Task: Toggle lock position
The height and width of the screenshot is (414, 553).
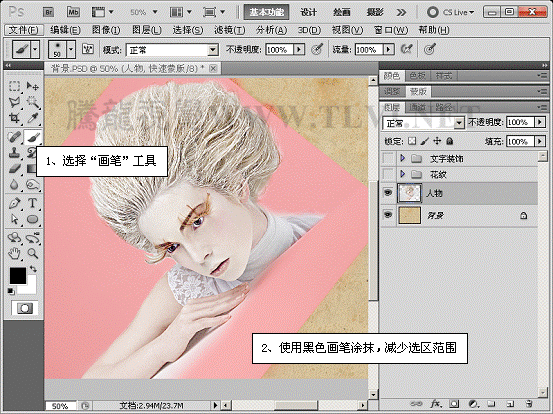Action: pyautogui.click(x=437, y=141)
